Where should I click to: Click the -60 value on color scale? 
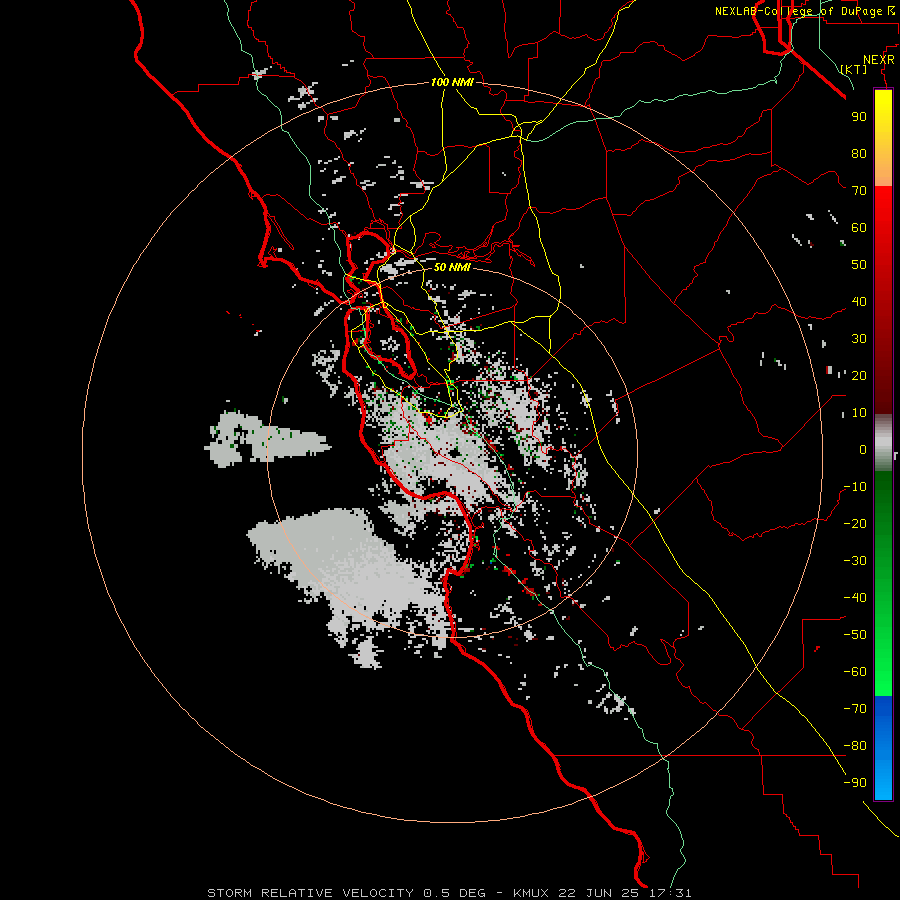(855, 672)
